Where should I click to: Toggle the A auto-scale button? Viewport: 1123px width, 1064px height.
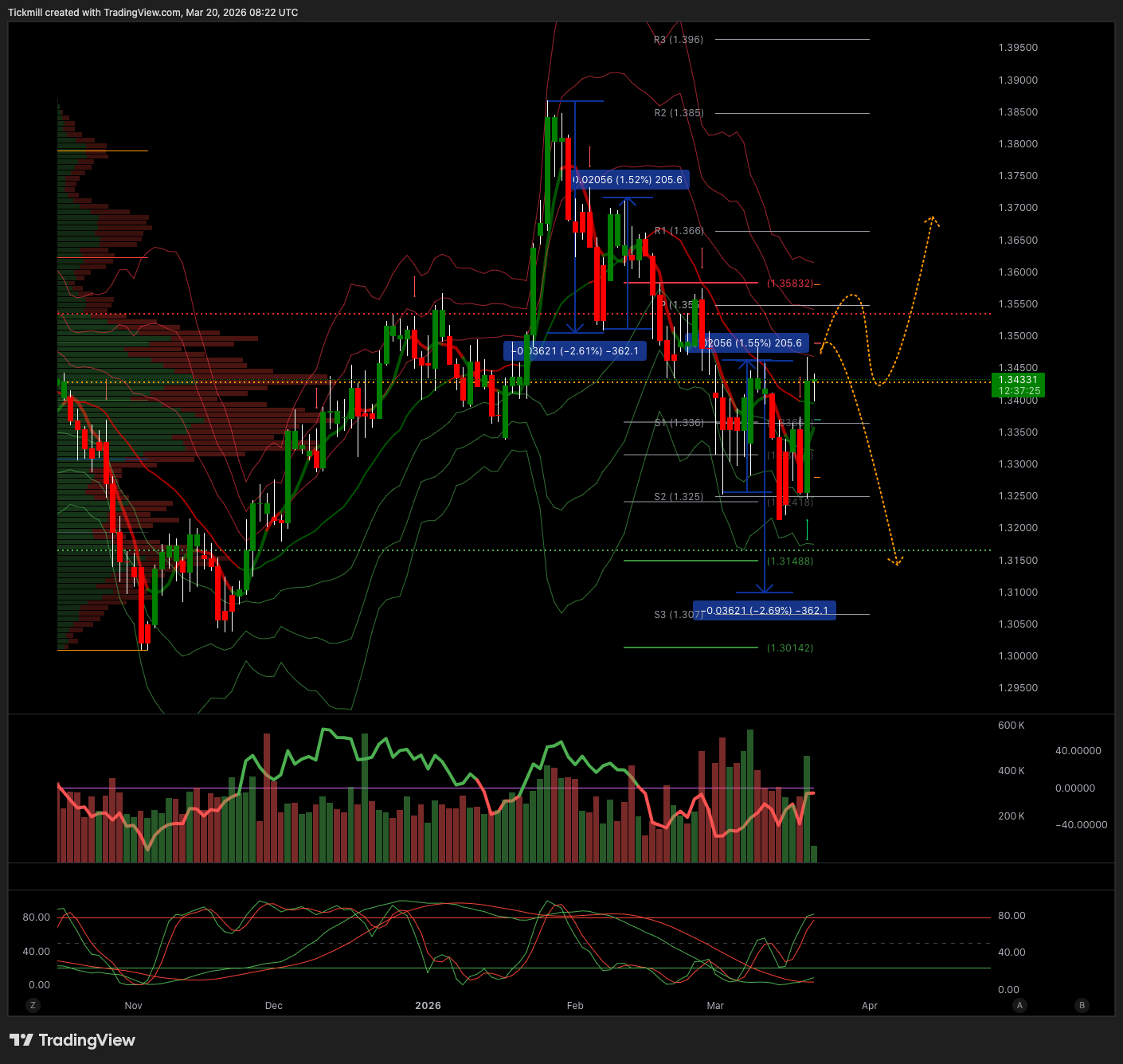[x=1019, y=1005]
